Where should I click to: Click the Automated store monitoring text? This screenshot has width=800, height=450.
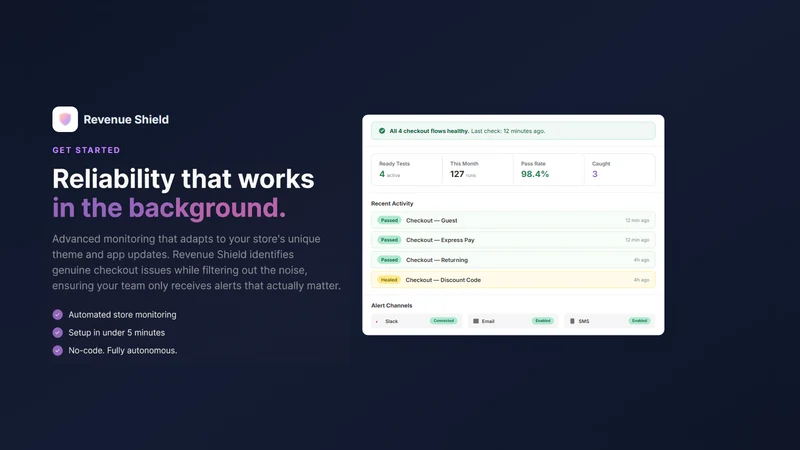click(x=122, y=315)
